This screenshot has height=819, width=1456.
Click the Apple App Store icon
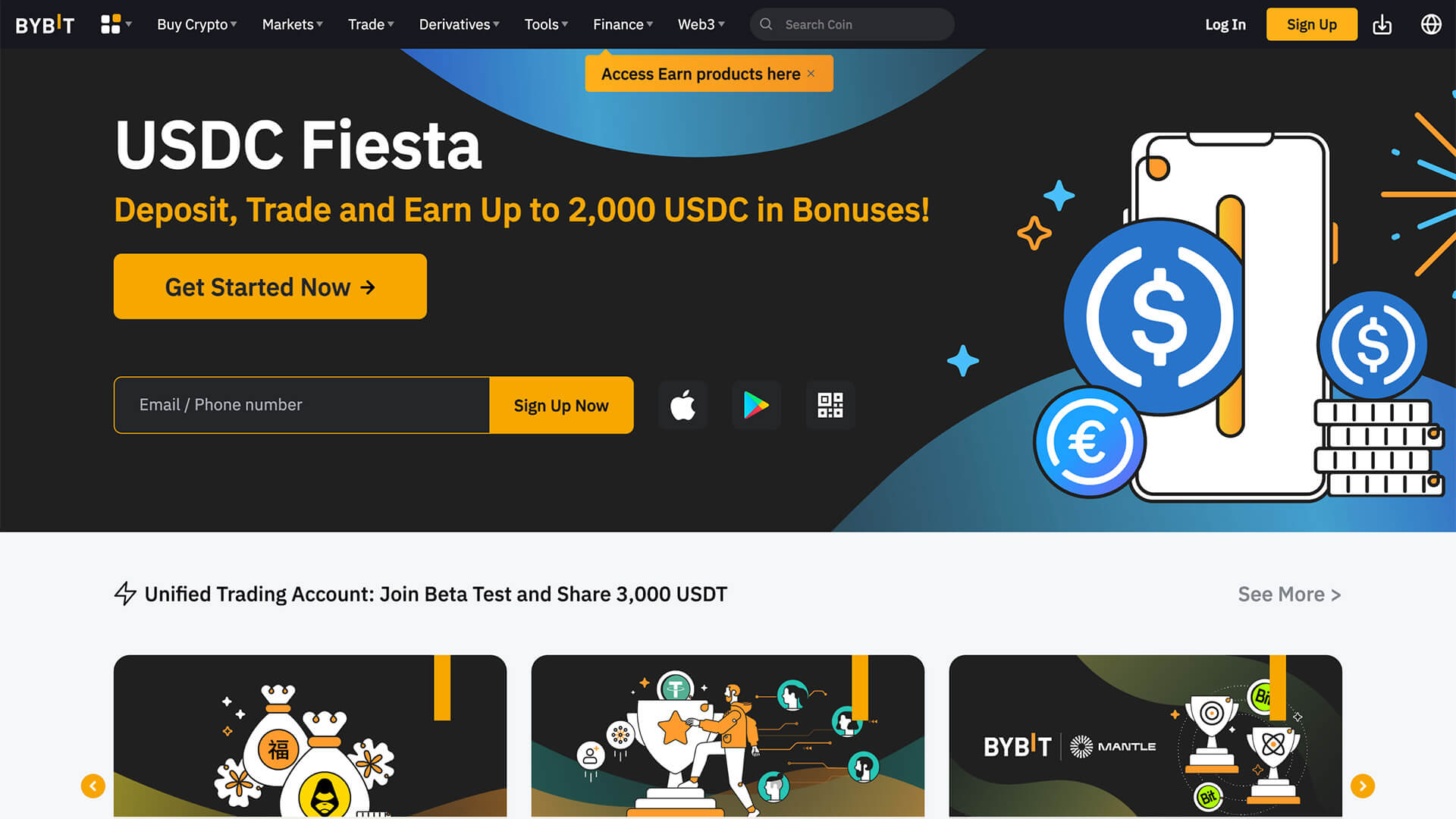tap(682, 405)
